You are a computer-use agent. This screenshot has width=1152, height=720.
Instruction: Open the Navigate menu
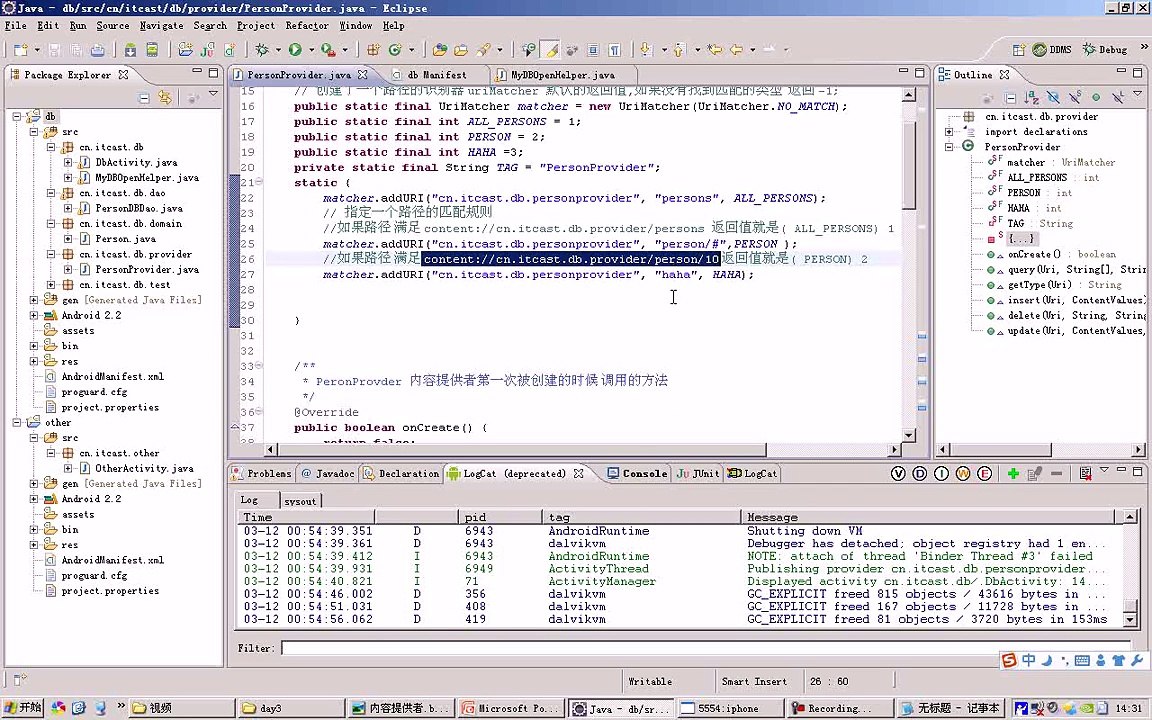click(x=162, y=26)
